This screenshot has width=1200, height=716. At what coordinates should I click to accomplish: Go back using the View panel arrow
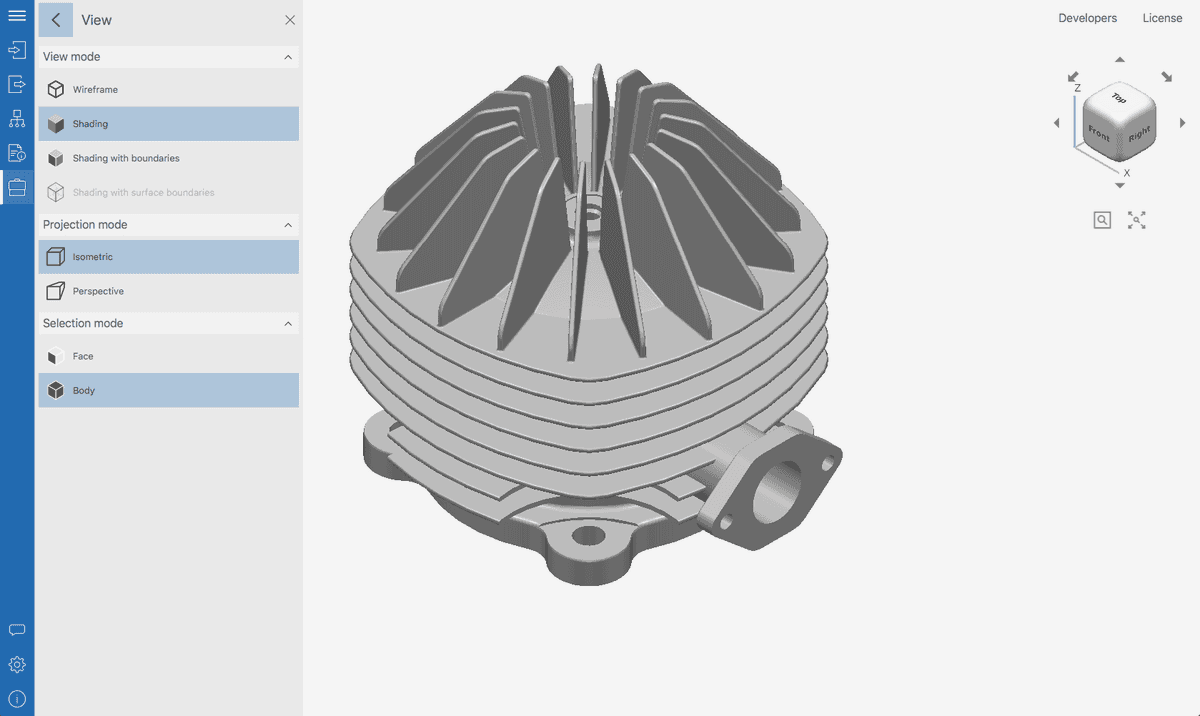click(x=56, y=20)
